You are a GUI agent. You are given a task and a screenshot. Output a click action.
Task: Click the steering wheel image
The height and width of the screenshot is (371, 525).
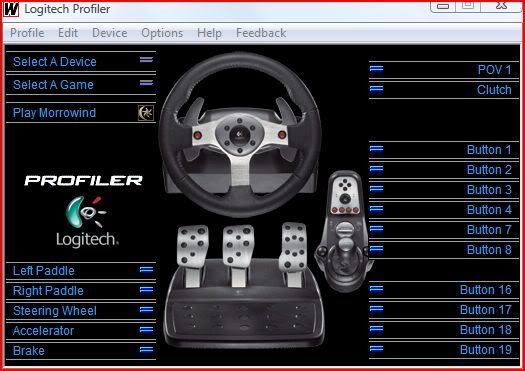tap(240, 134)
